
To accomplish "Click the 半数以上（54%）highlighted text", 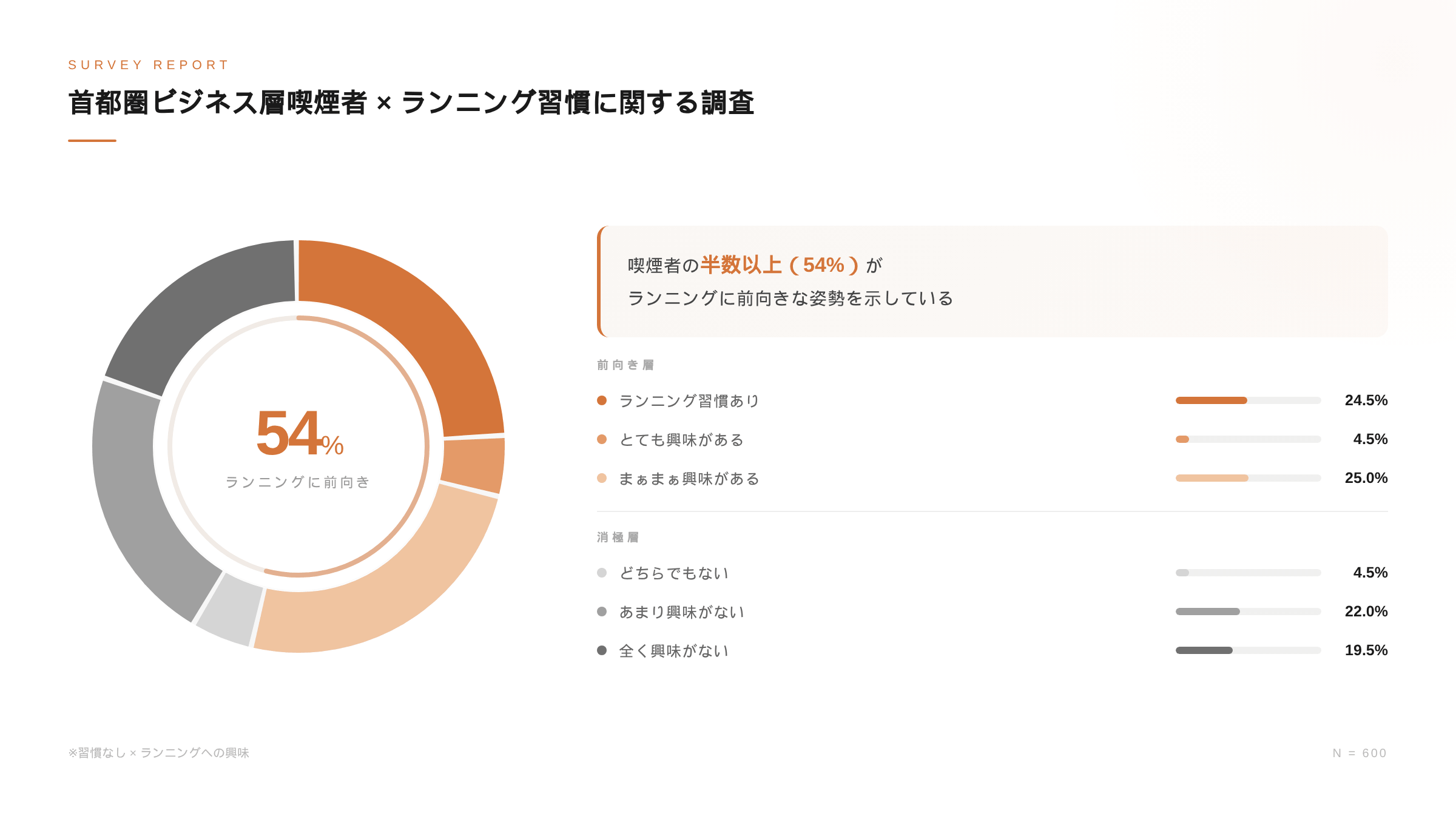I will tap(780, 265).
